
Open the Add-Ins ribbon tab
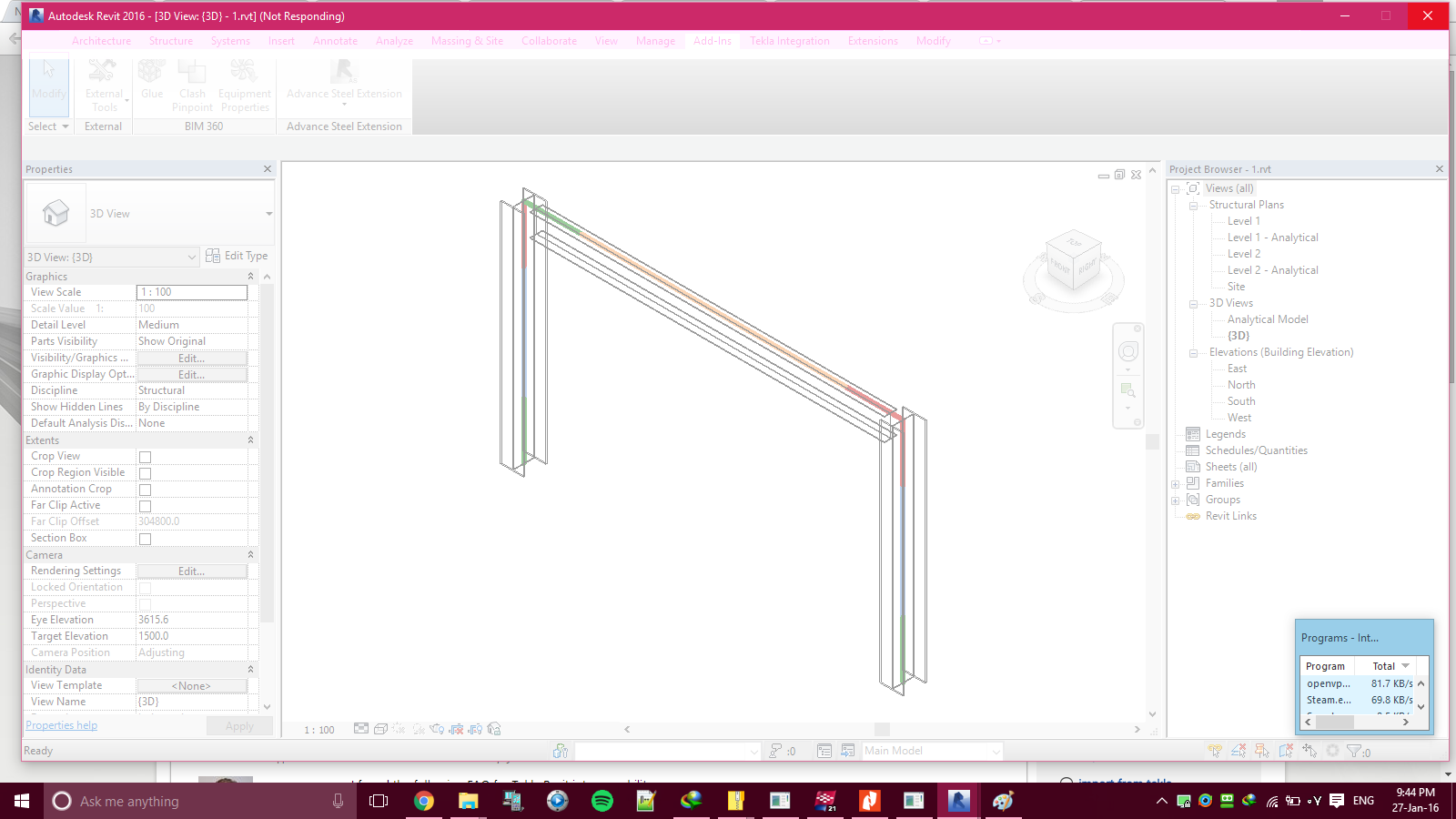click(x=712, y=41)
